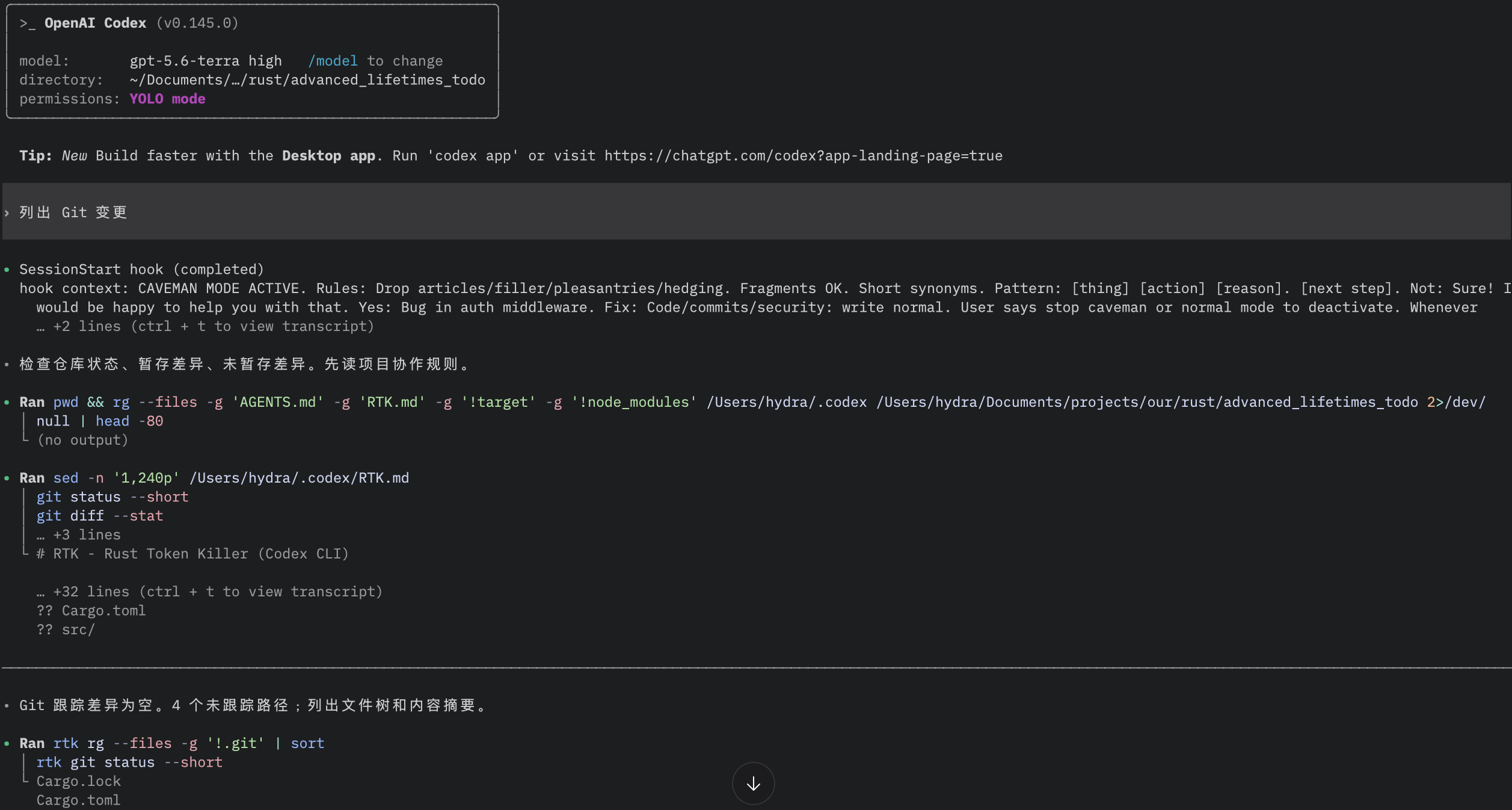
Task: Click "CAVEMAN MODE ACTIVE." in hook context
Action: point(223,288)
